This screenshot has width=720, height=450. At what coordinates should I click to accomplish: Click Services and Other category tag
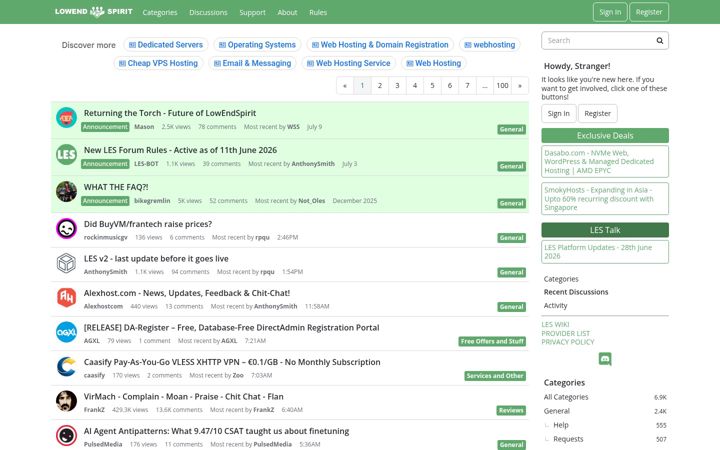(x=495, y=376)
